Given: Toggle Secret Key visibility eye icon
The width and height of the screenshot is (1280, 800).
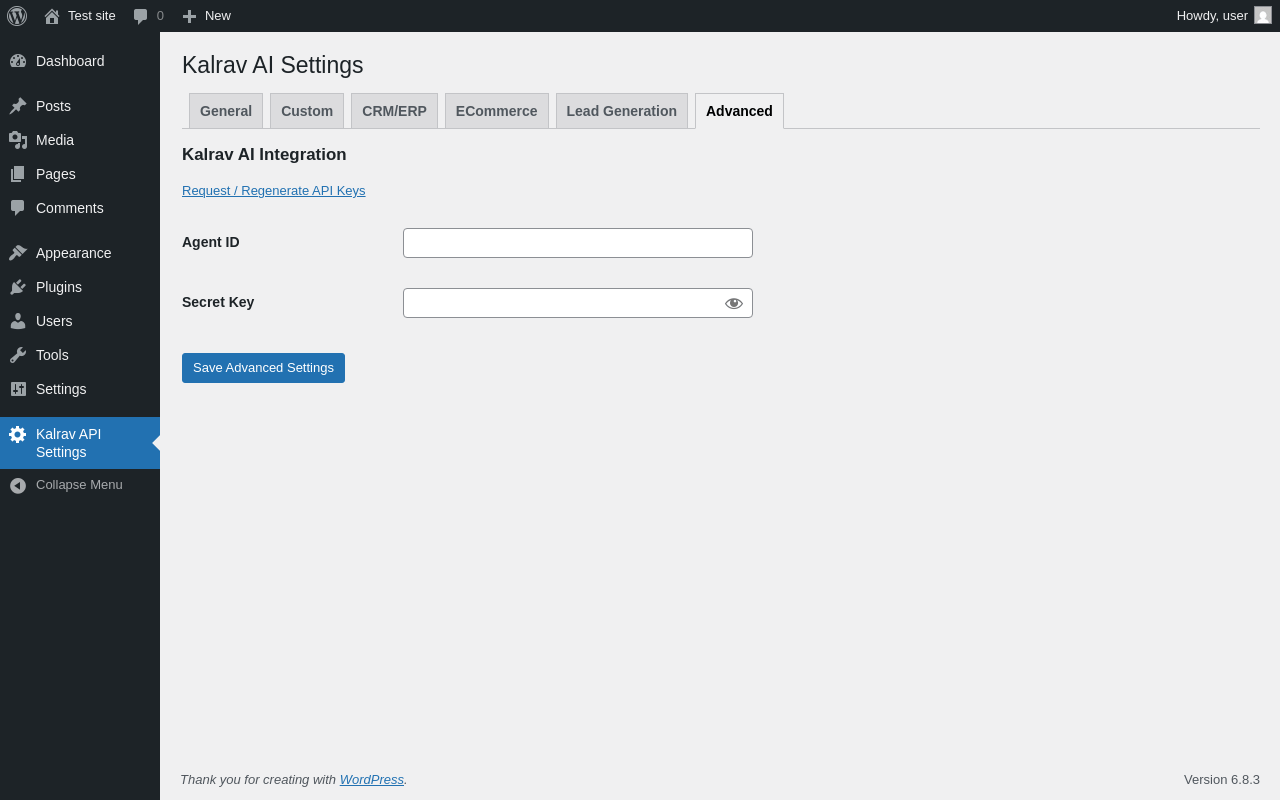Looking at the screenshot, I should point(734,303).
